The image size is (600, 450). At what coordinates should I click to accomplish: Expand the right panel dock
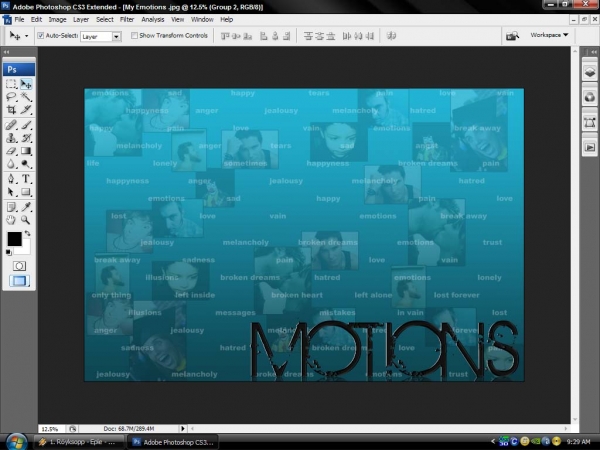(593, 52)
